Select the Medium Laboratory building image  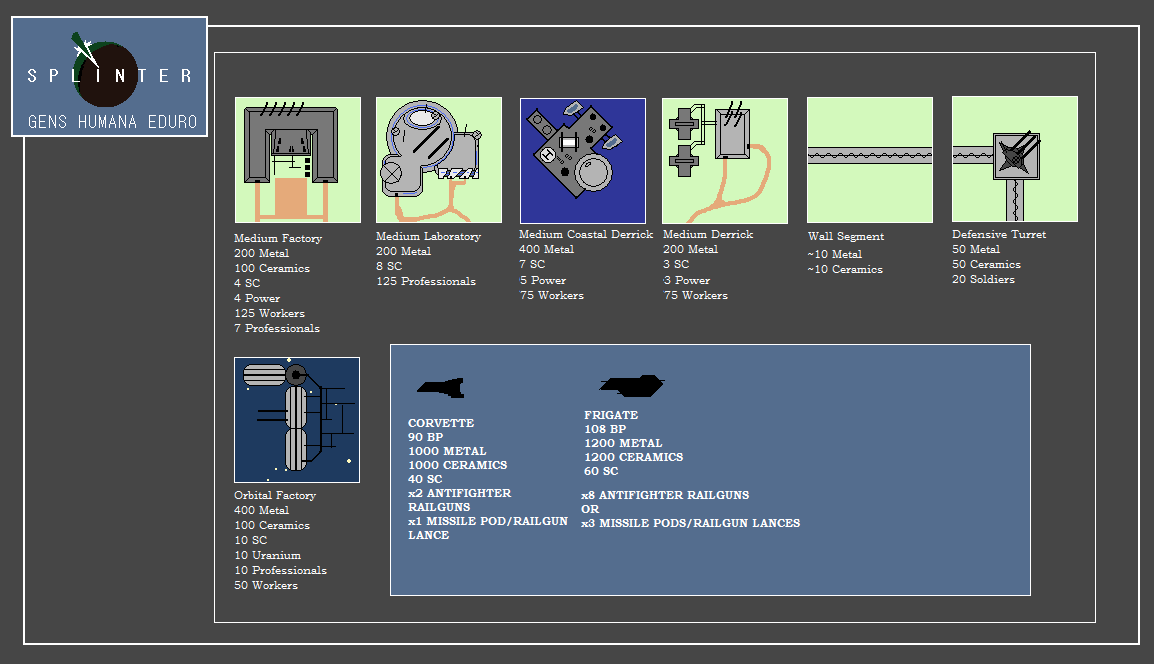click(438, 160)
